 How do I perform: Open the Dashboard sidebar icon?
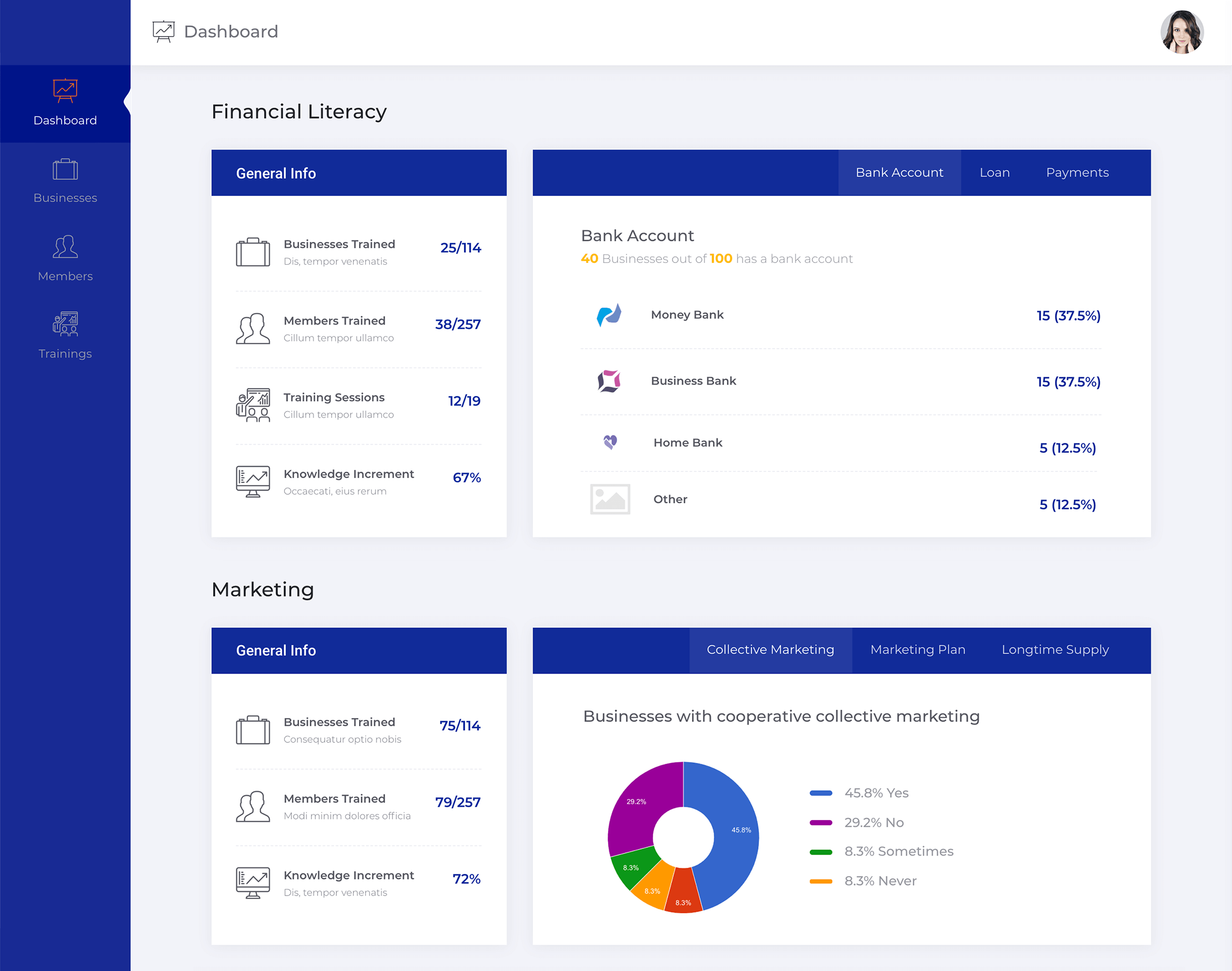pos(65,91)
